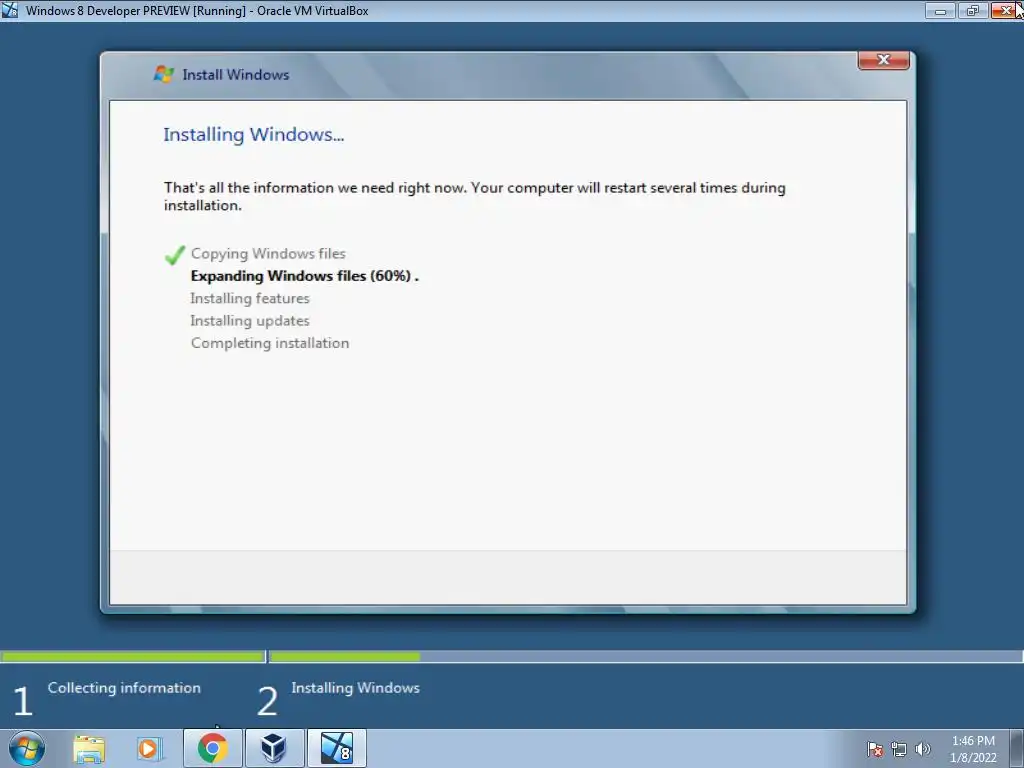Viewport: 1024px width, 768px height.
Task: Click the VirtualBox title bar icon
Action: pos(10,10)
